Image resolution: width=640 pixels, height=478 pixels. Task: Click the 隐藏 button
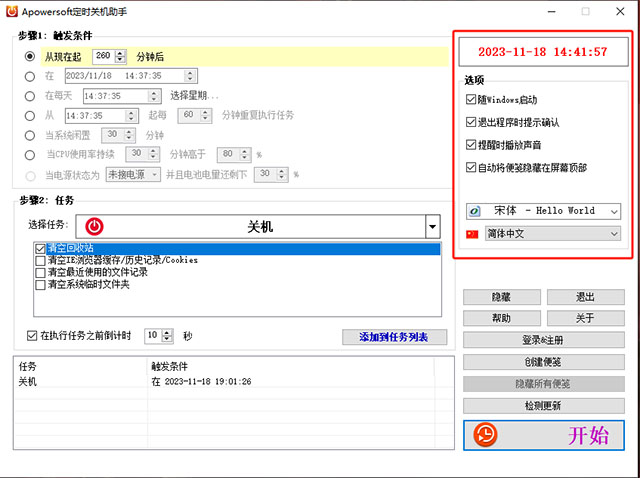502,297
